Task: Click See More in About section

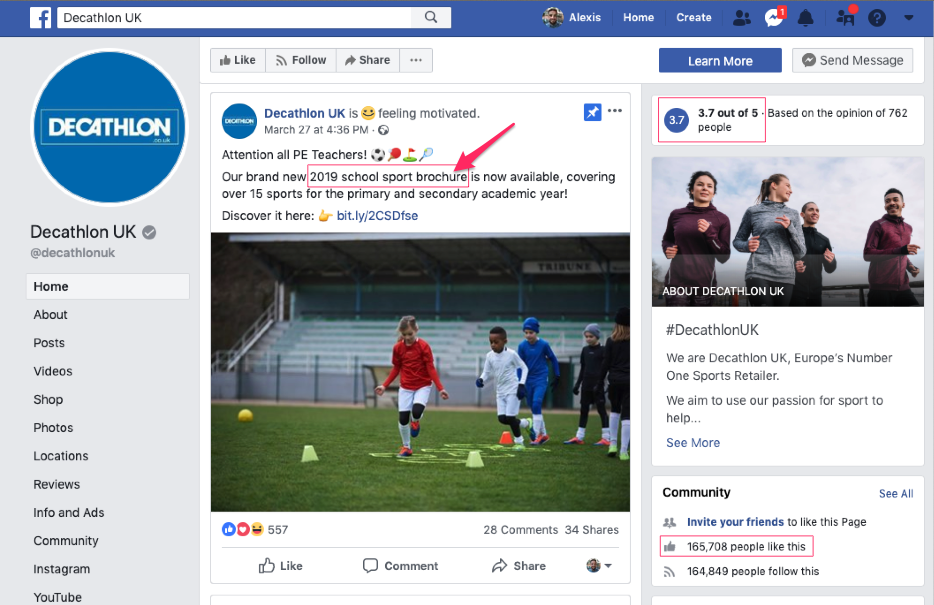Action: (x=693, y=442)
